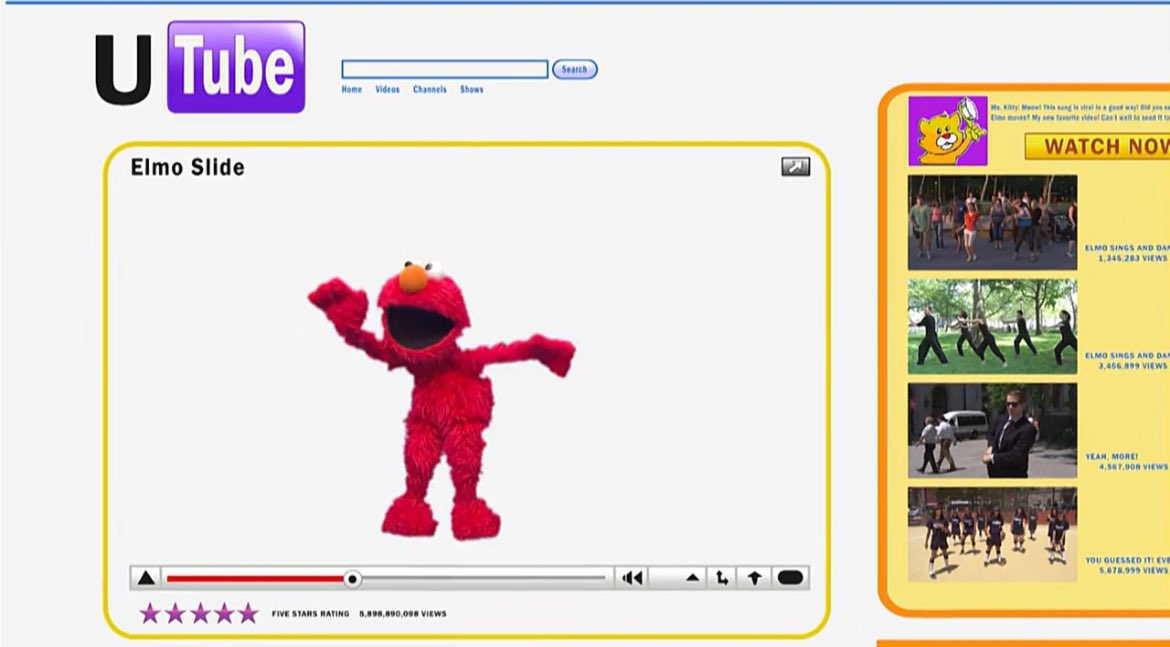Open the Home navigation link
The image size is (1170, 647).
click(x=351, y=90)
